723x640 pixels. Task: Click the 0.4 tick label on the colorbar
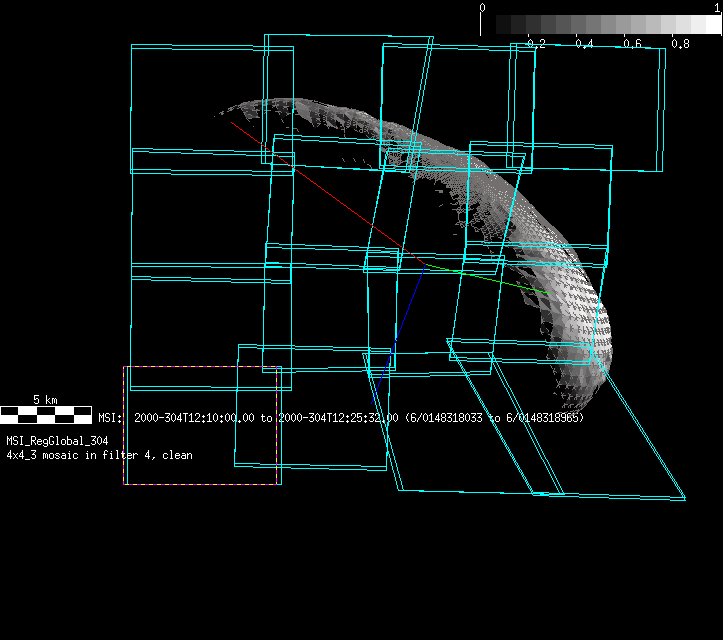tap(585, 44)
